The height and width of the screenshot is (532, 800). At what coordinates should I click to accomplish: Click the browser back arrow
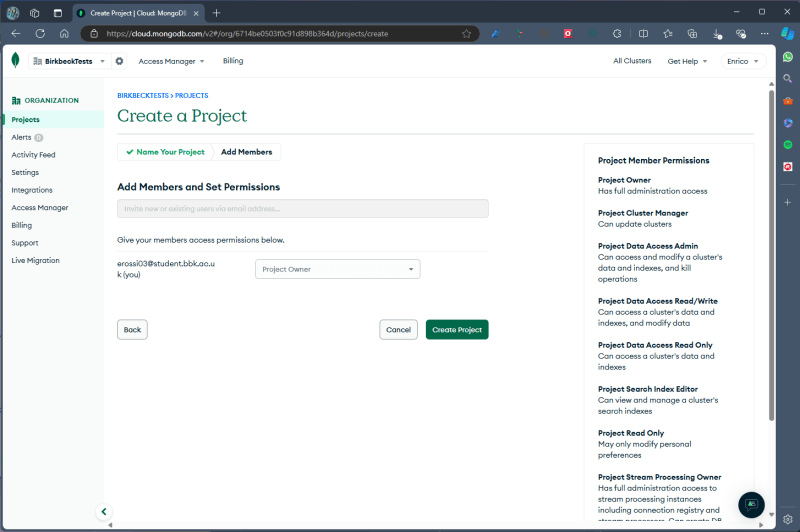[x=16, y=34]
